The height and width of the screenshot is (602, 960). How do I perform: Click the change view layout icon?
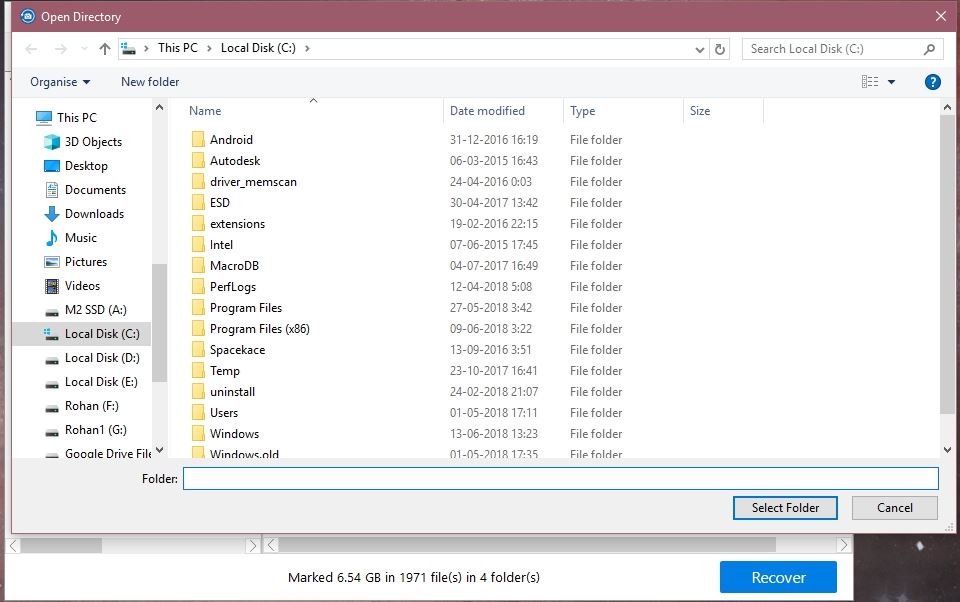point(870,82)
